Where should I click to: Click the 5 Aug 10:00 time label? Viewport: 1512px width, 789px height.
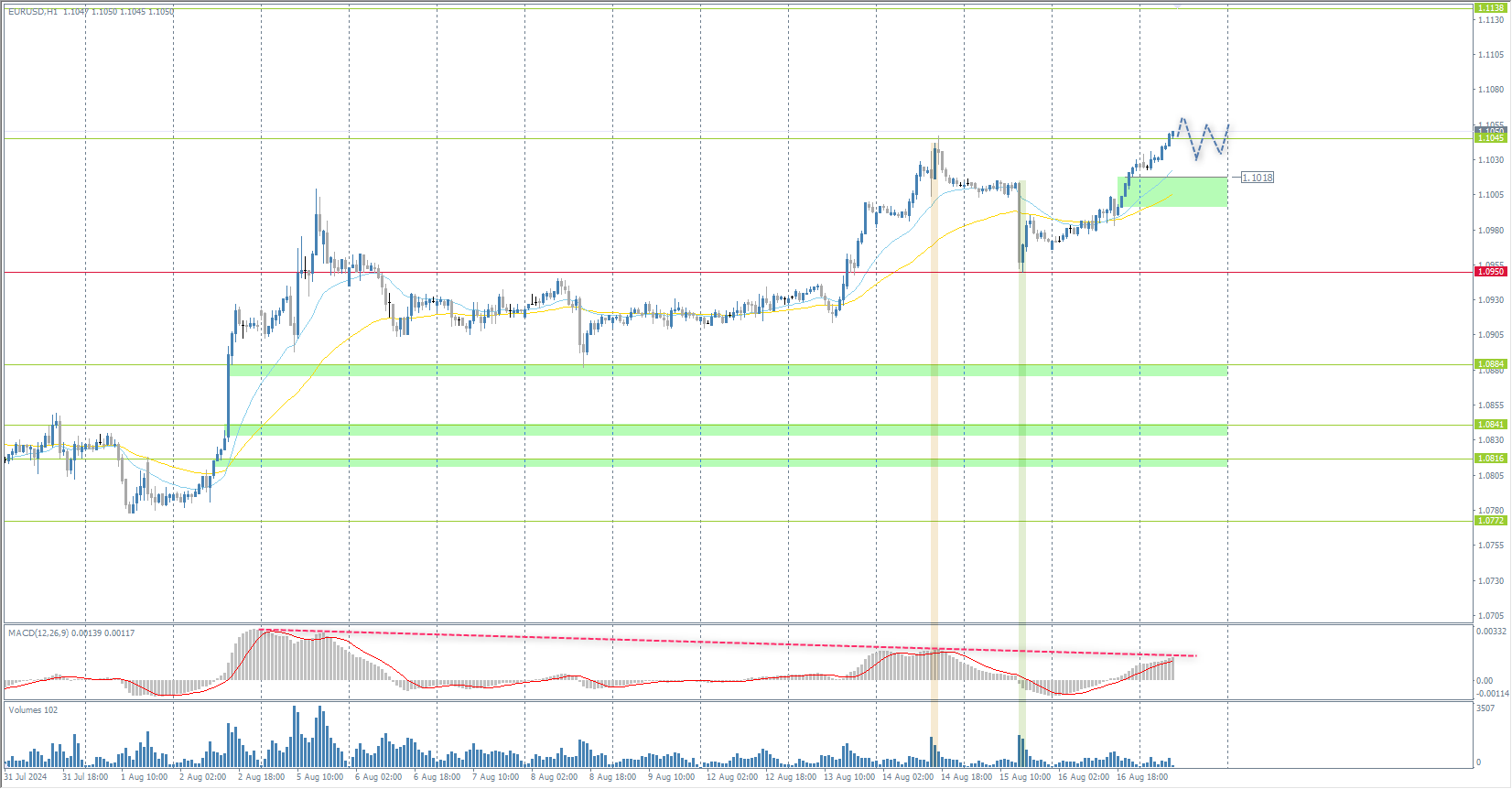pyautogui.click(x=320, y=777)
